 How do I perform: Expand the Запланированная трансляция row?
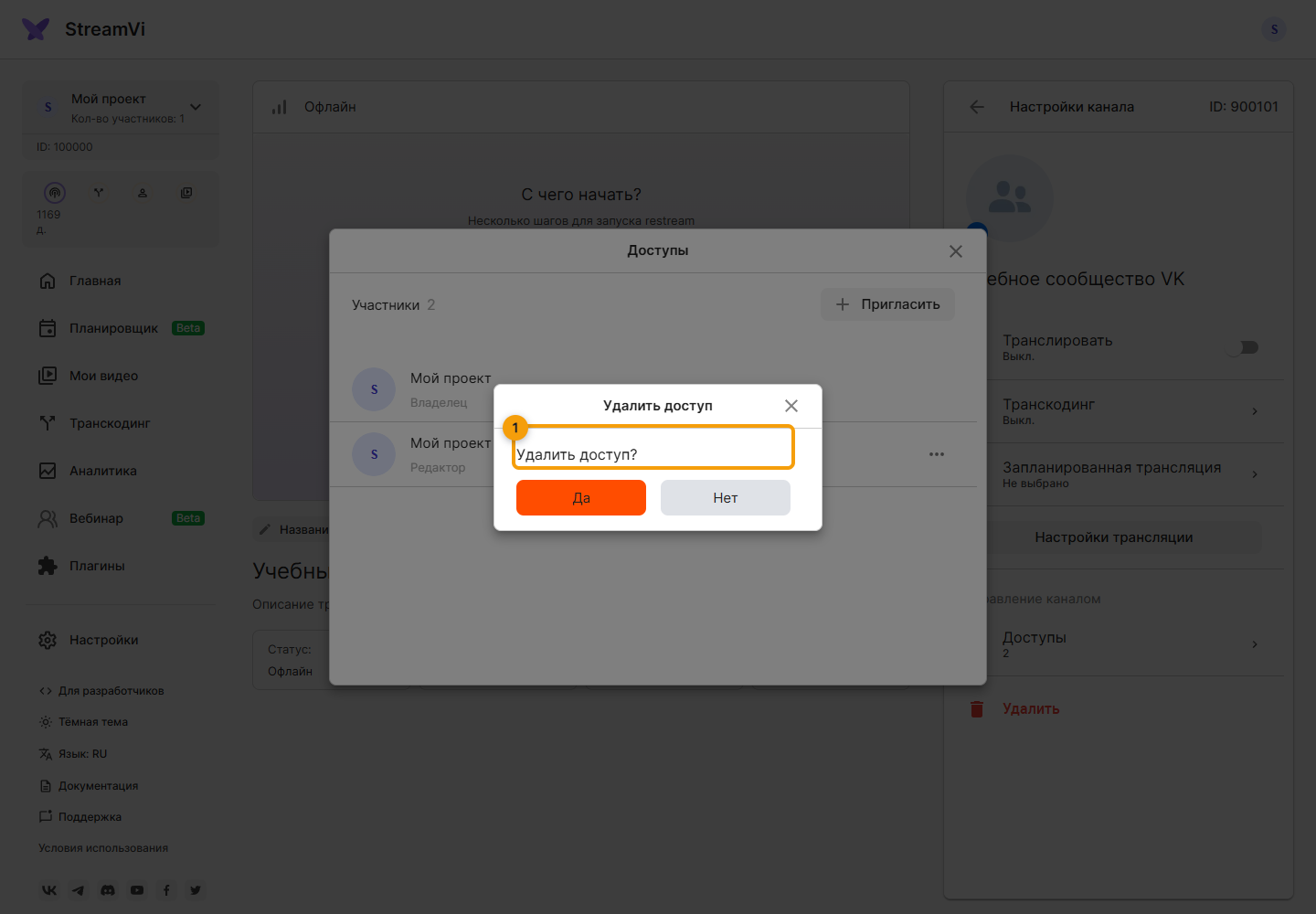coord(1131,474)
